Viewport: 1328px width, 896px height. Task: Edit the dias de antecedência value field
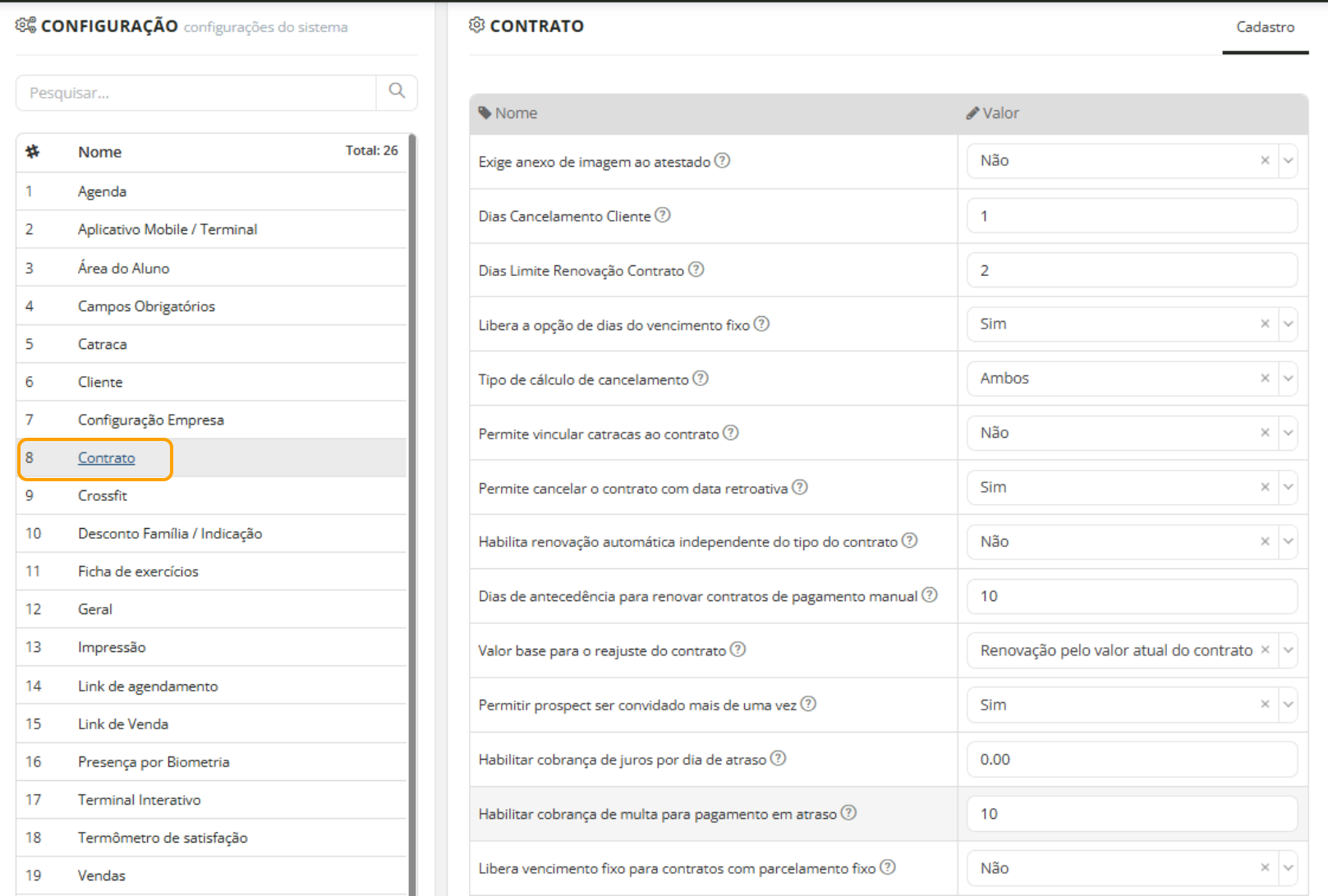click(x=1132, y=596)
